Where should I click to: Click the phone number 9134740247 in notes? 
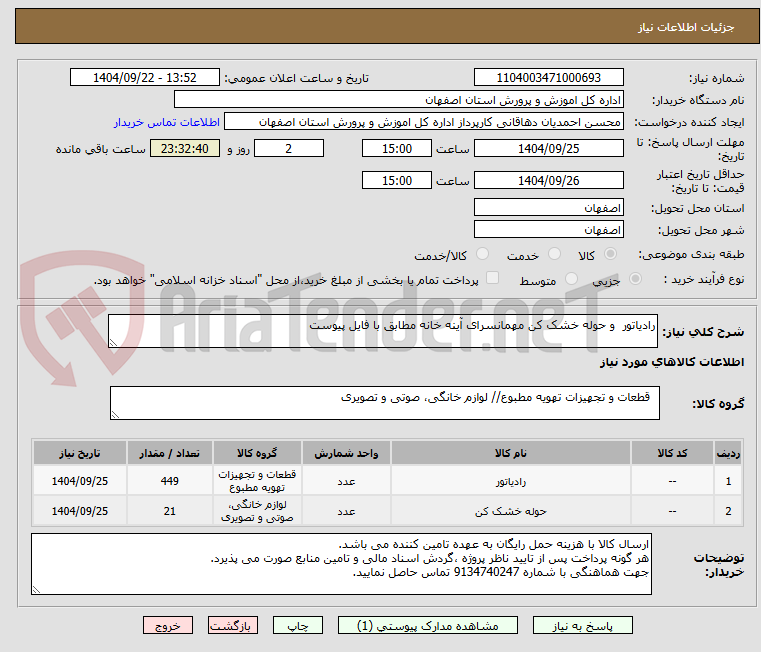(486, 572)
